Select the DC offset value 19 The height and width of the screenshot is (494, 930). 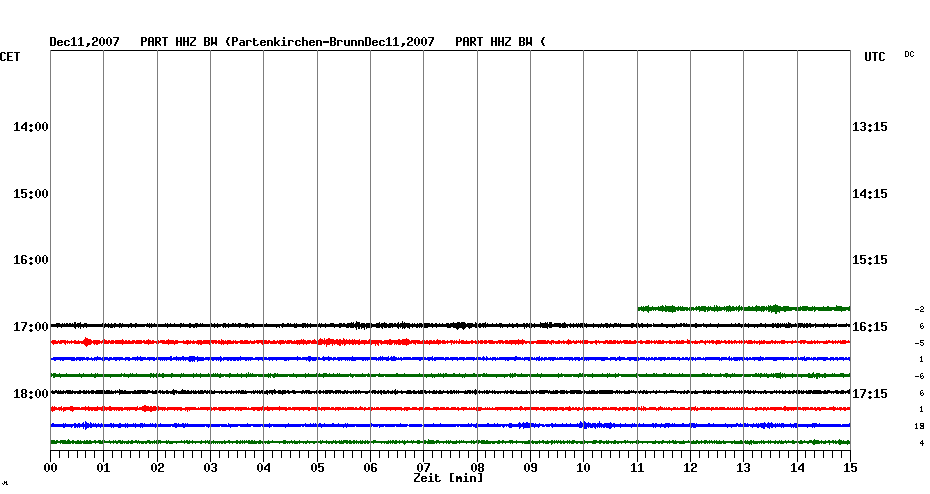click(x=919, y=426)
